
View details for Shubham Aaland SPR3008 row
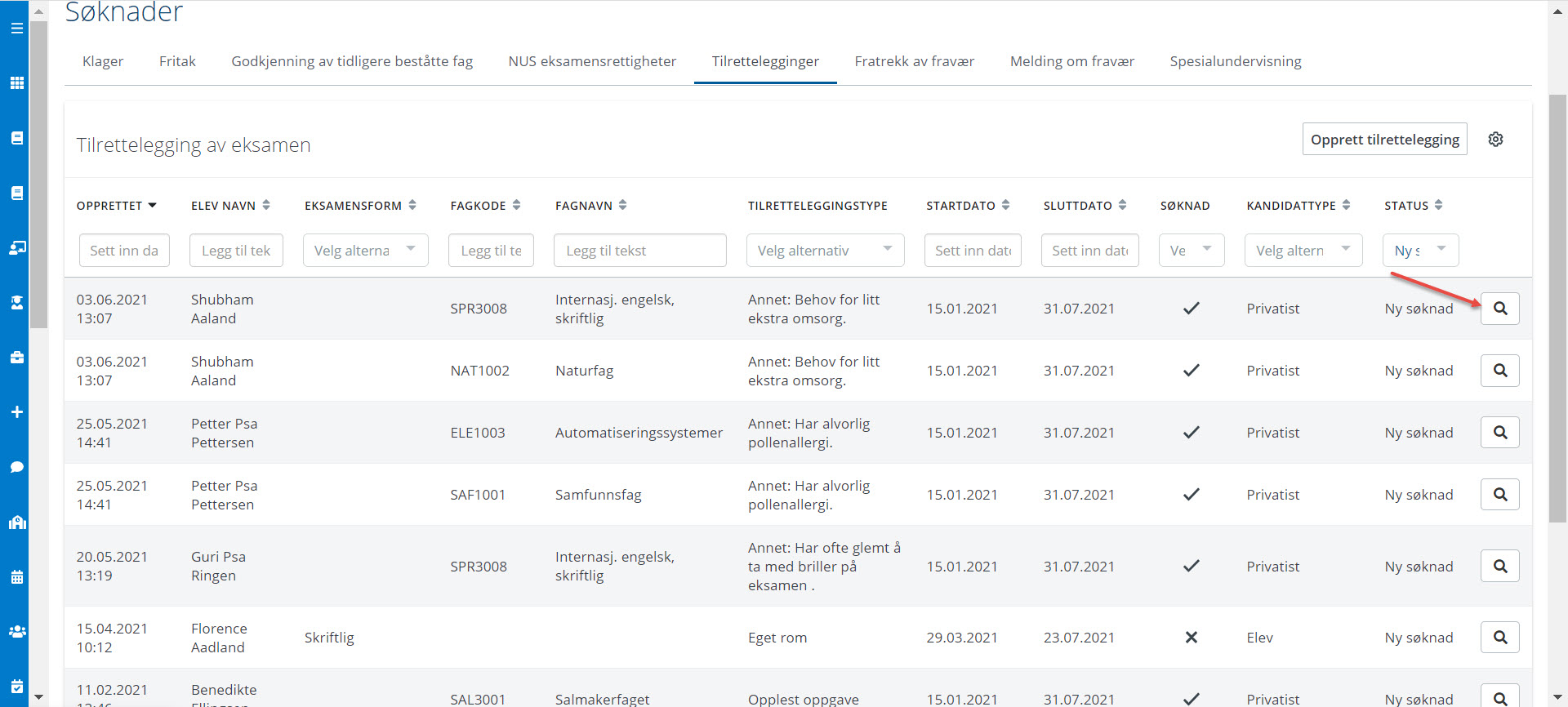coord(1500,309)
